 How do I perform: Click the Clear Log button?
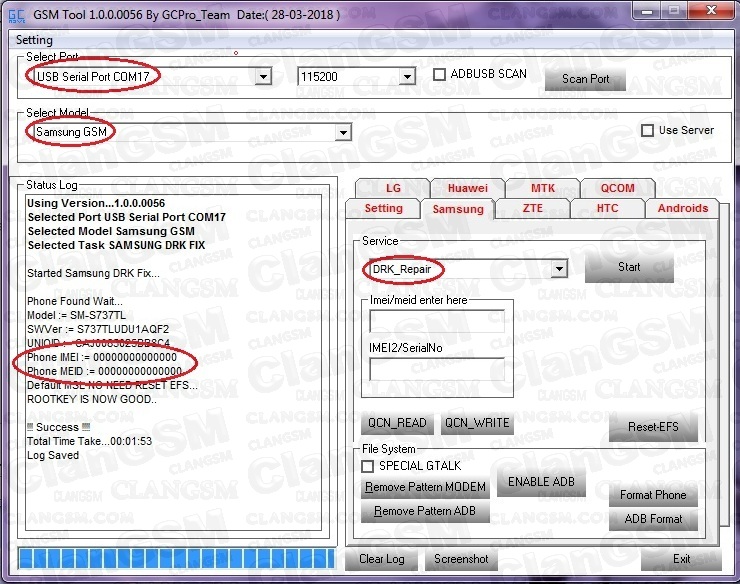tap(381, 559)
